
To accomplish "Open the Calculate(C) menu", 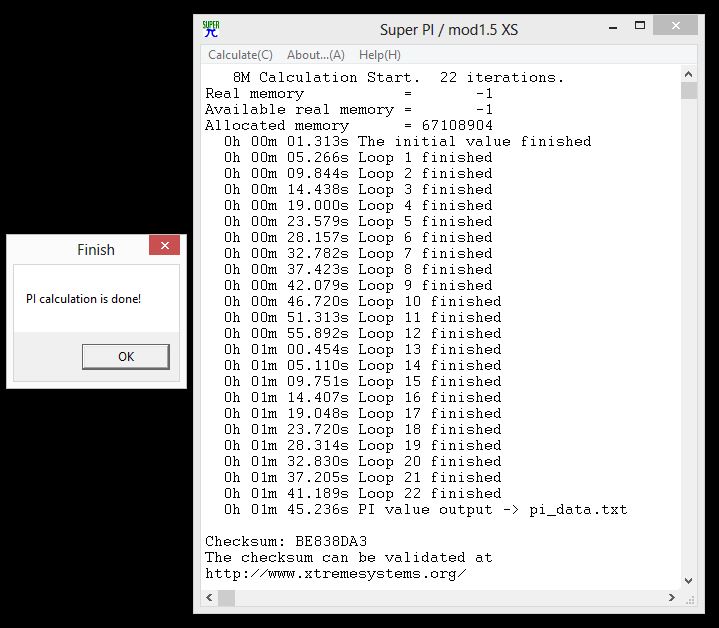I will [240, 55].
